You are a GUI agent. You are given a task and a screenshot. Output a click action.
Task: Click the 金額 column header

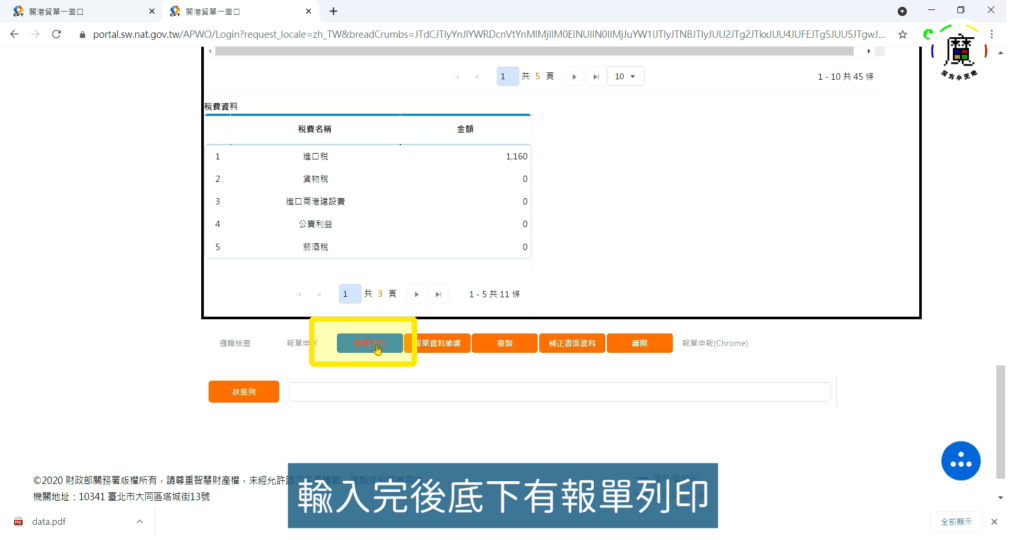[465, 129]
